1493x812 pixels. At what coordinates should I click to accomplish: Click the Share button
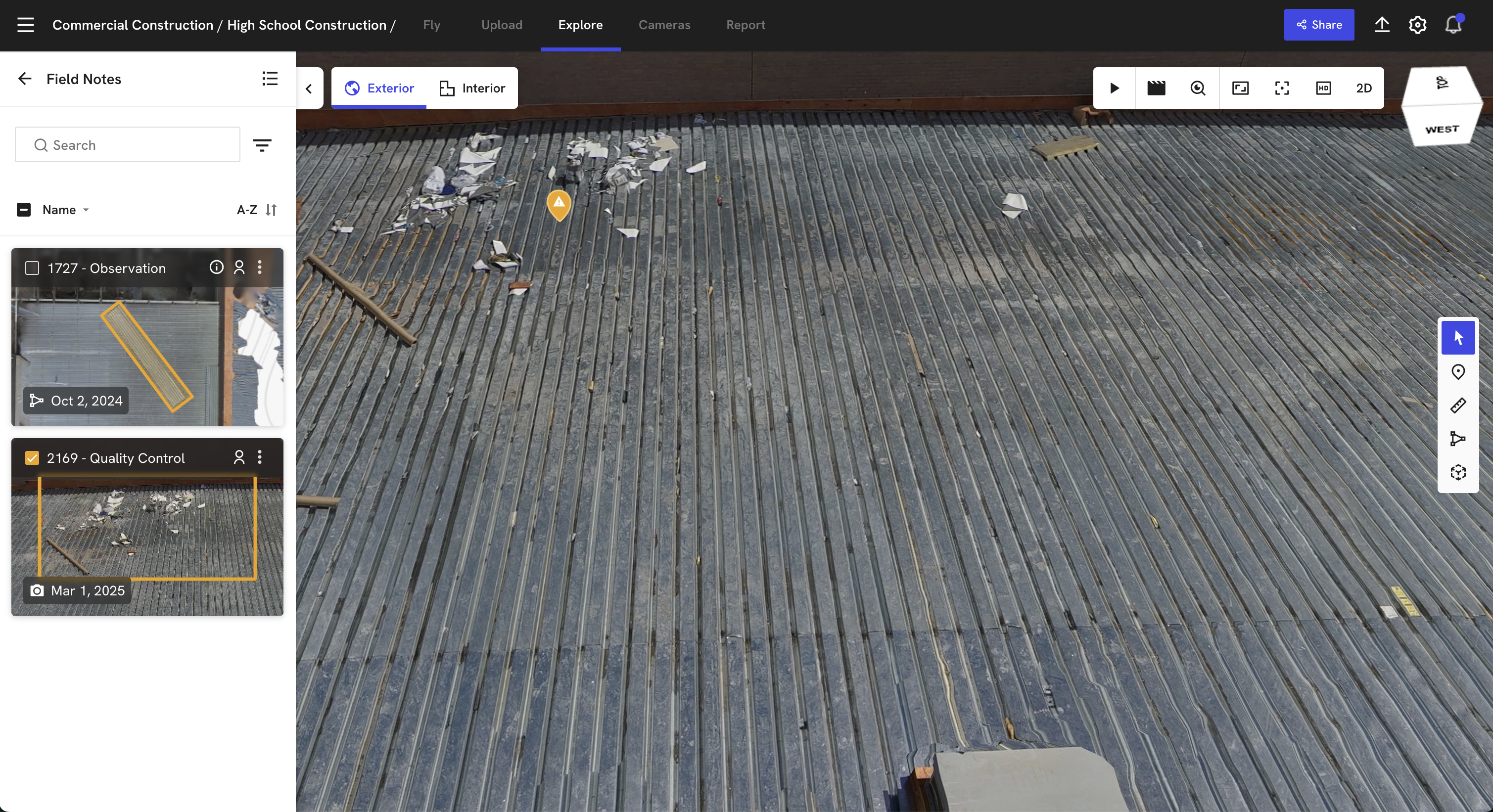1318,25
